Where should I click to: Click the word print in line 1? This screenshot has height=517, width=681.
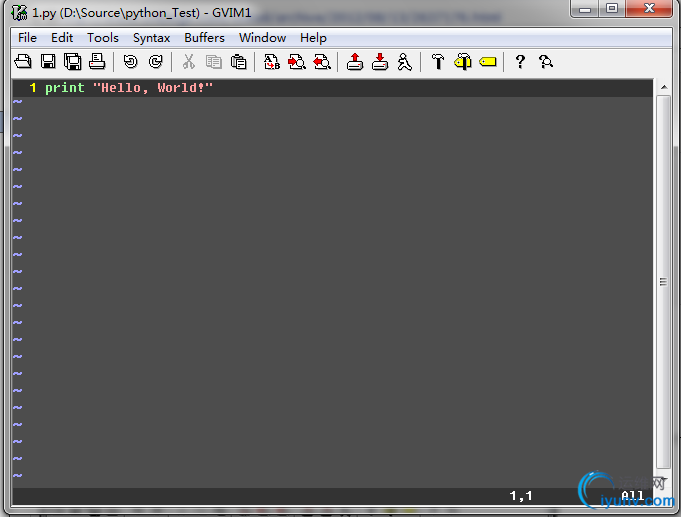tap(65, 88)
